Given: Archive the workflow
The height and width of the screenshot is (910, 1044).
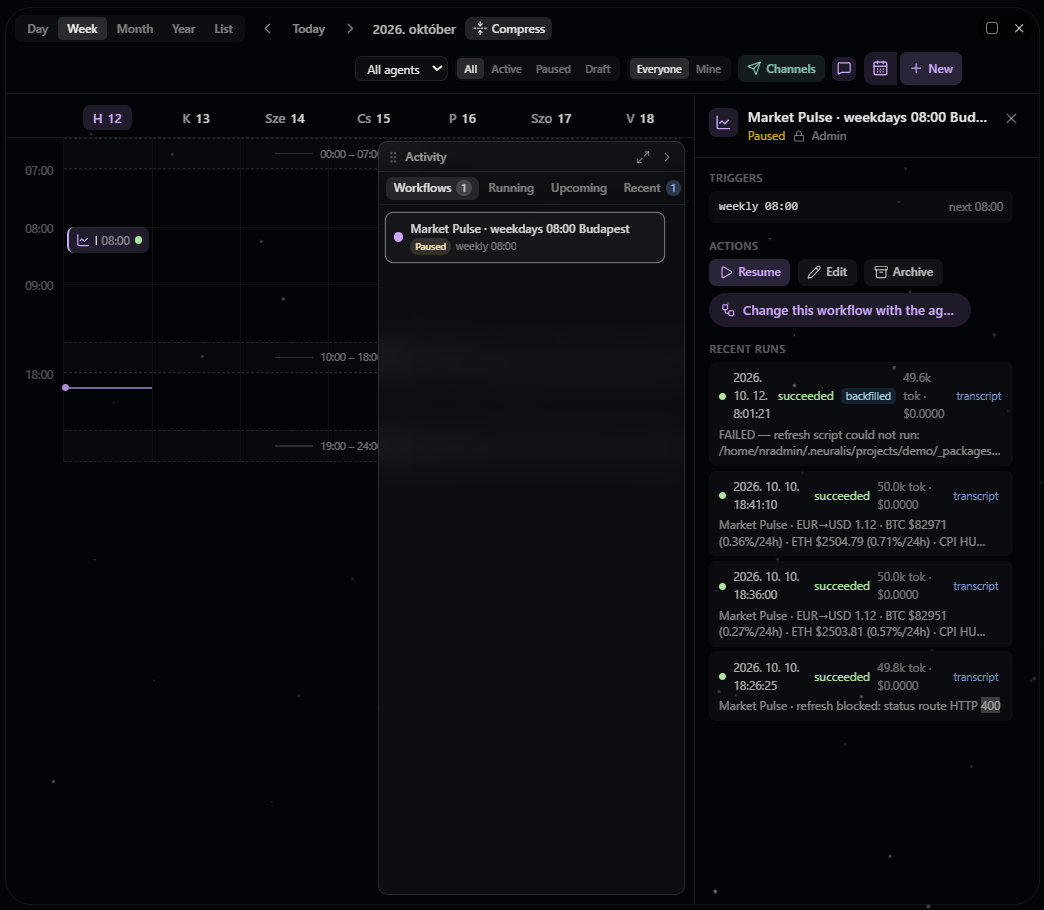Looking at the screenshot, I should pyautogui.click(x=903, y=272).
